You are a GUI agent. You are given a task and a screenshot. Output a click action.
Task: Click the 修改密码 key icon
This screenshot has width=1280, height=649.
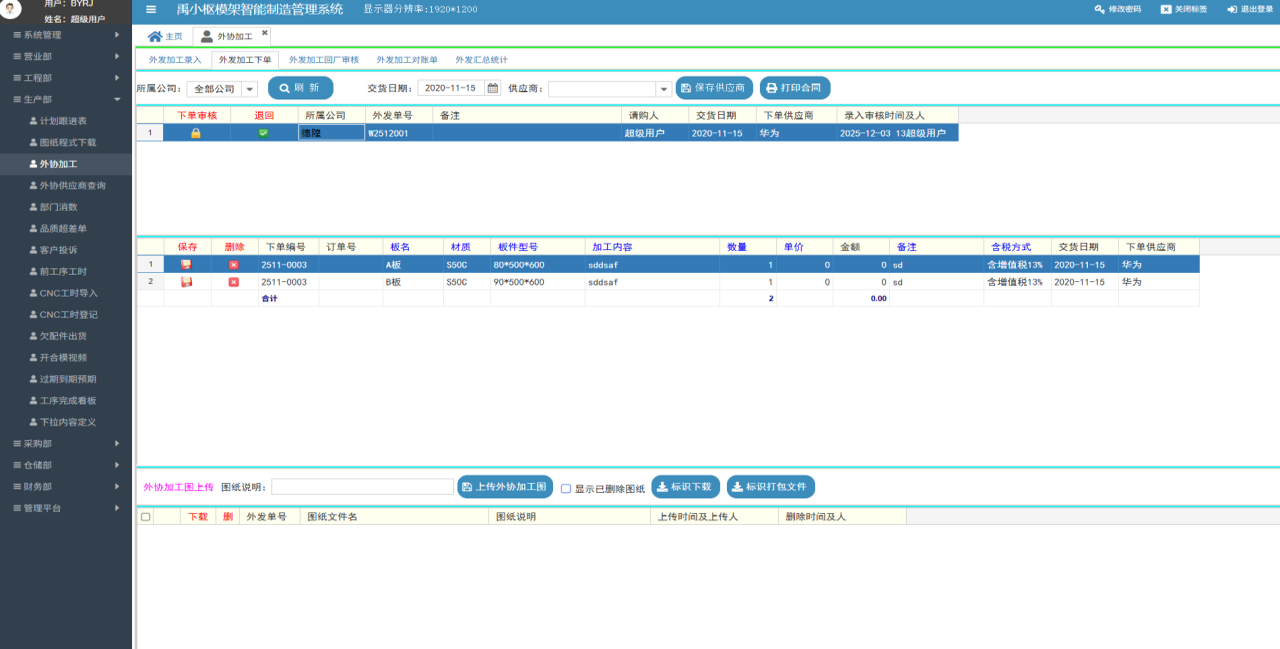[1100, 9]
